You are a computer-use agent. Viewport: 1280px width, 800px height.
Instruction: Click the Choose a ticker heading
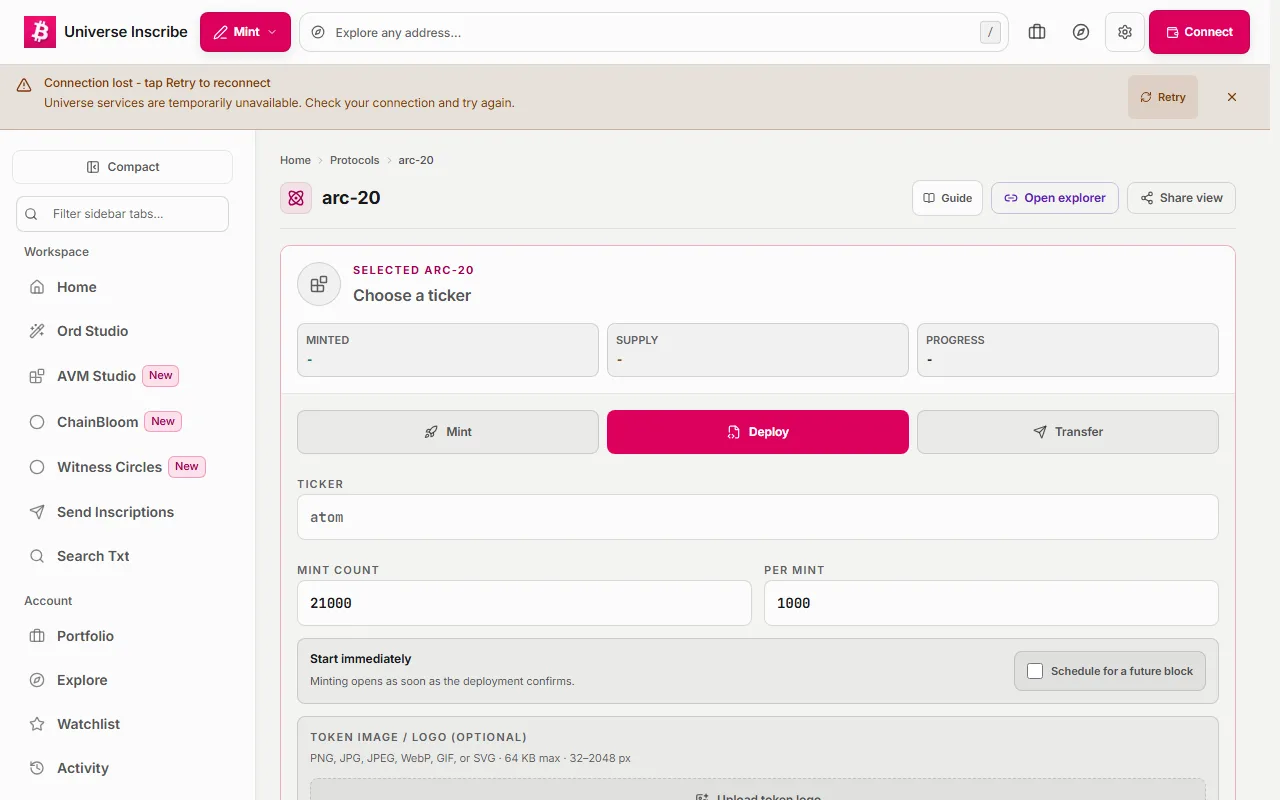(412, 296)
